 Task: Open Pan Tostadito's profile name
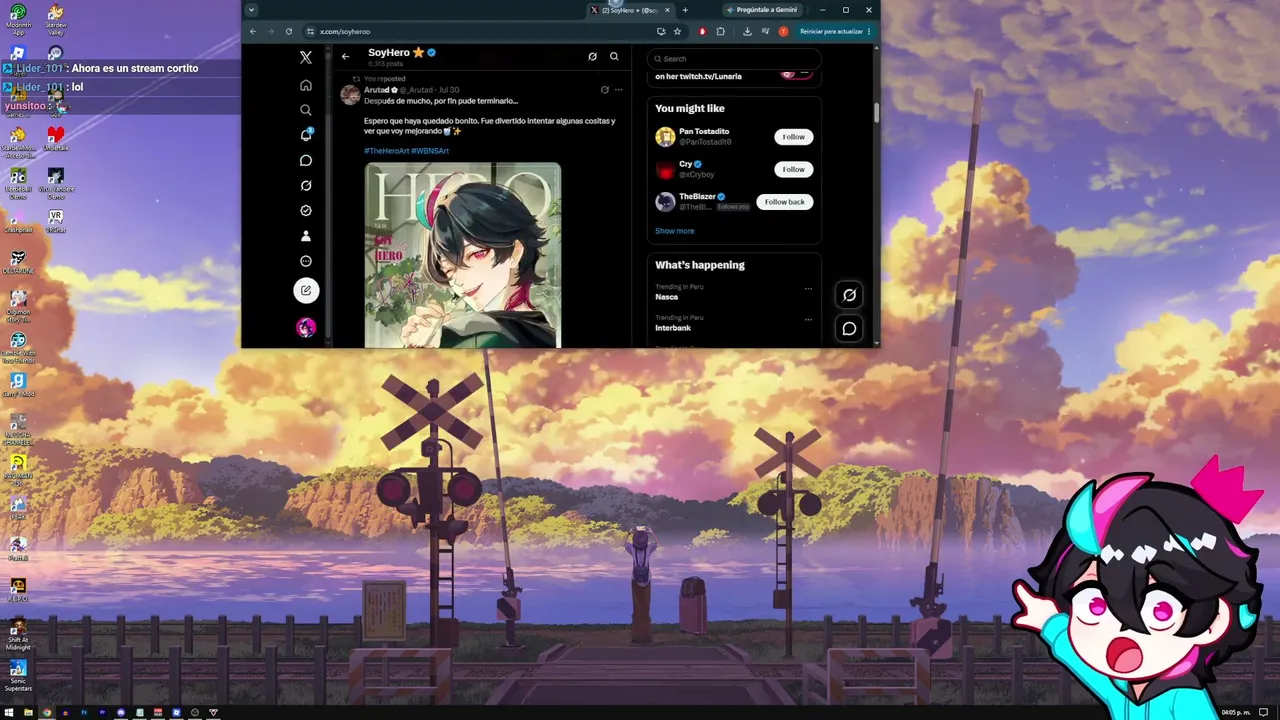click(x=704, y=131)
